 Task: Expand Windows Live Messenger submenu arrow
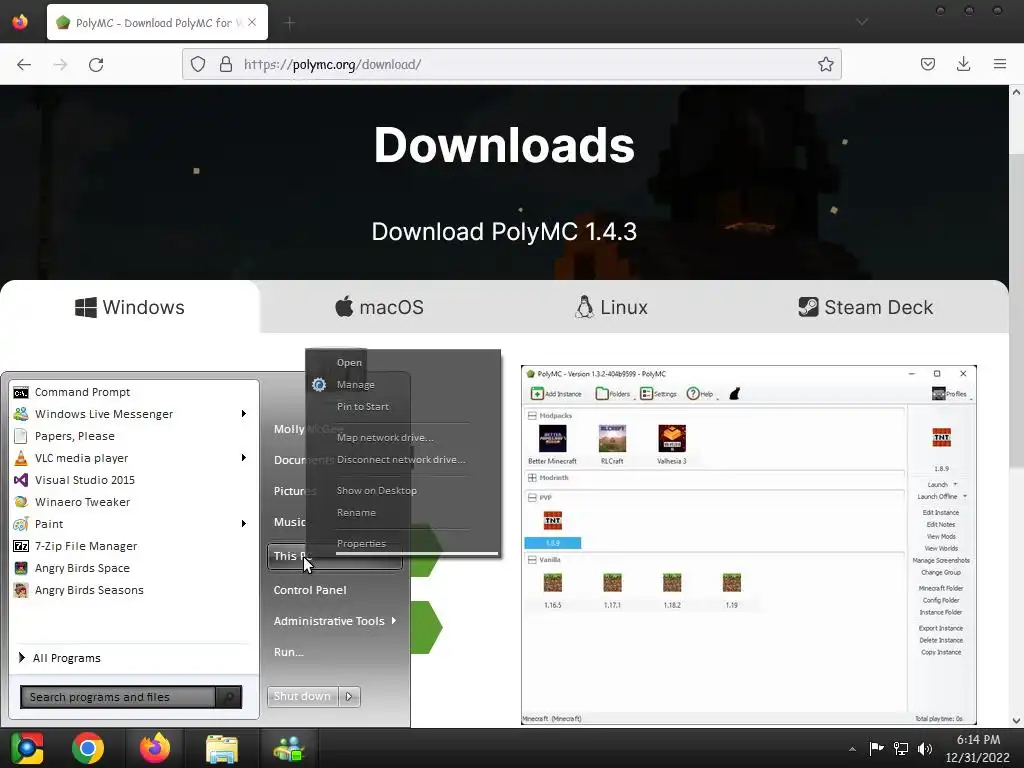244,414
